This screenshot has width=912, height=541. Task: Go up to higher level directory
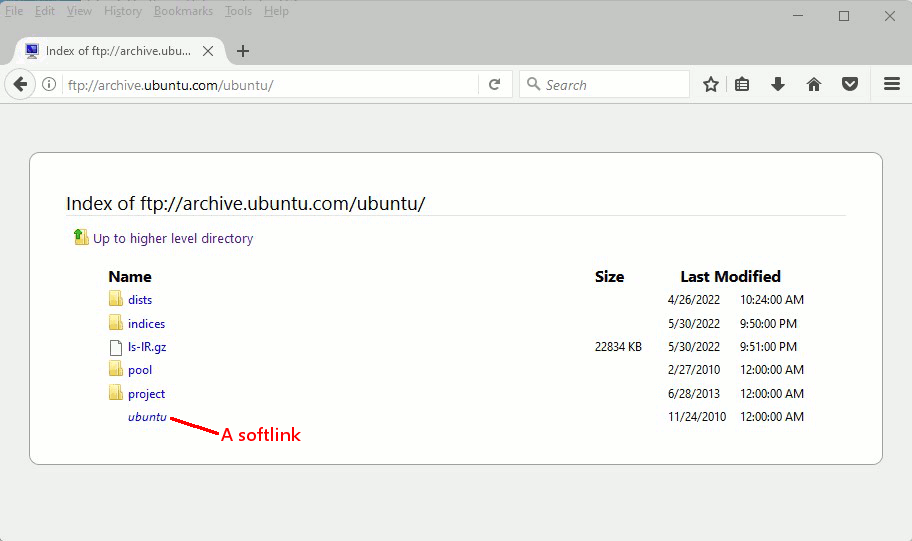pyautogui.click(x=173, y=239)
